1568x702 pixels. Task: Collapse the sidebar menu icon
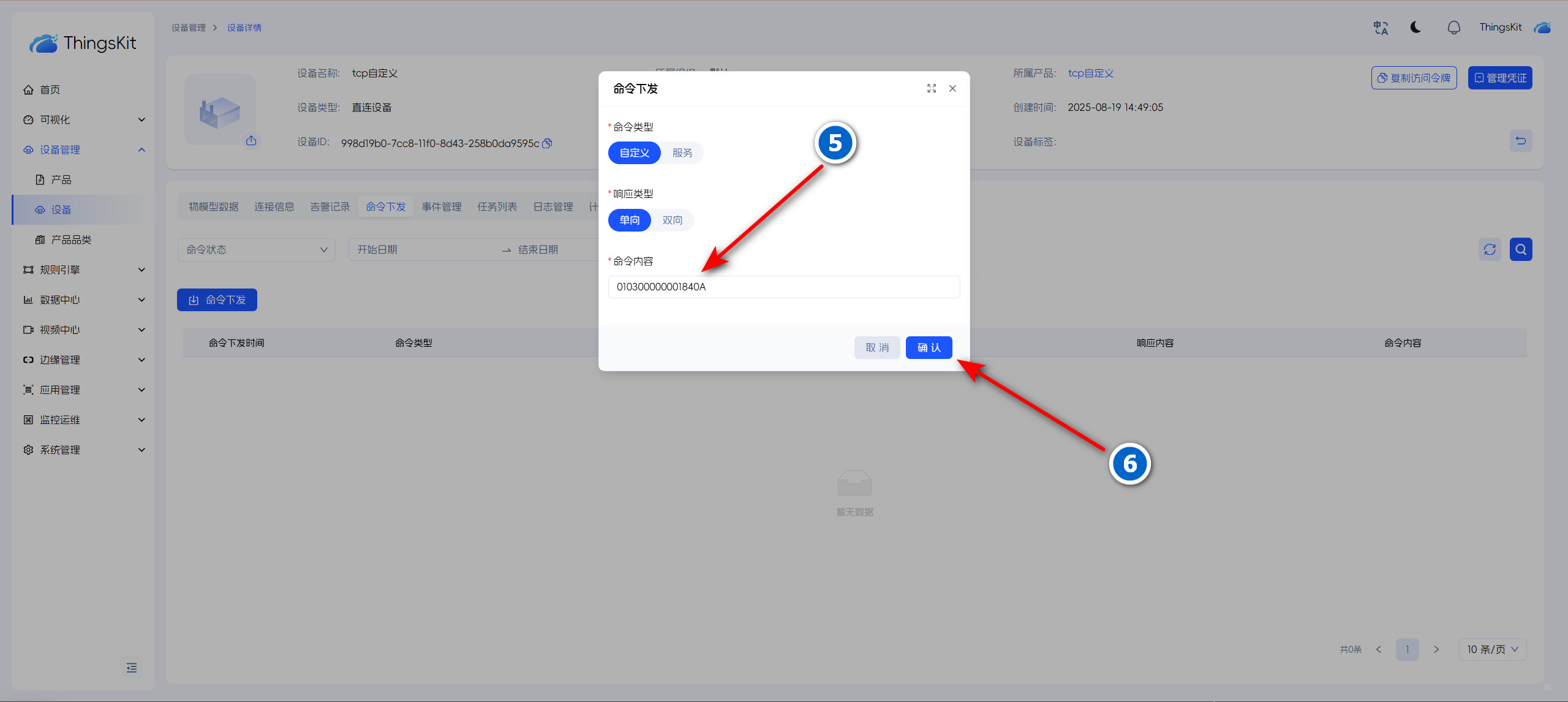coord(132,668)
